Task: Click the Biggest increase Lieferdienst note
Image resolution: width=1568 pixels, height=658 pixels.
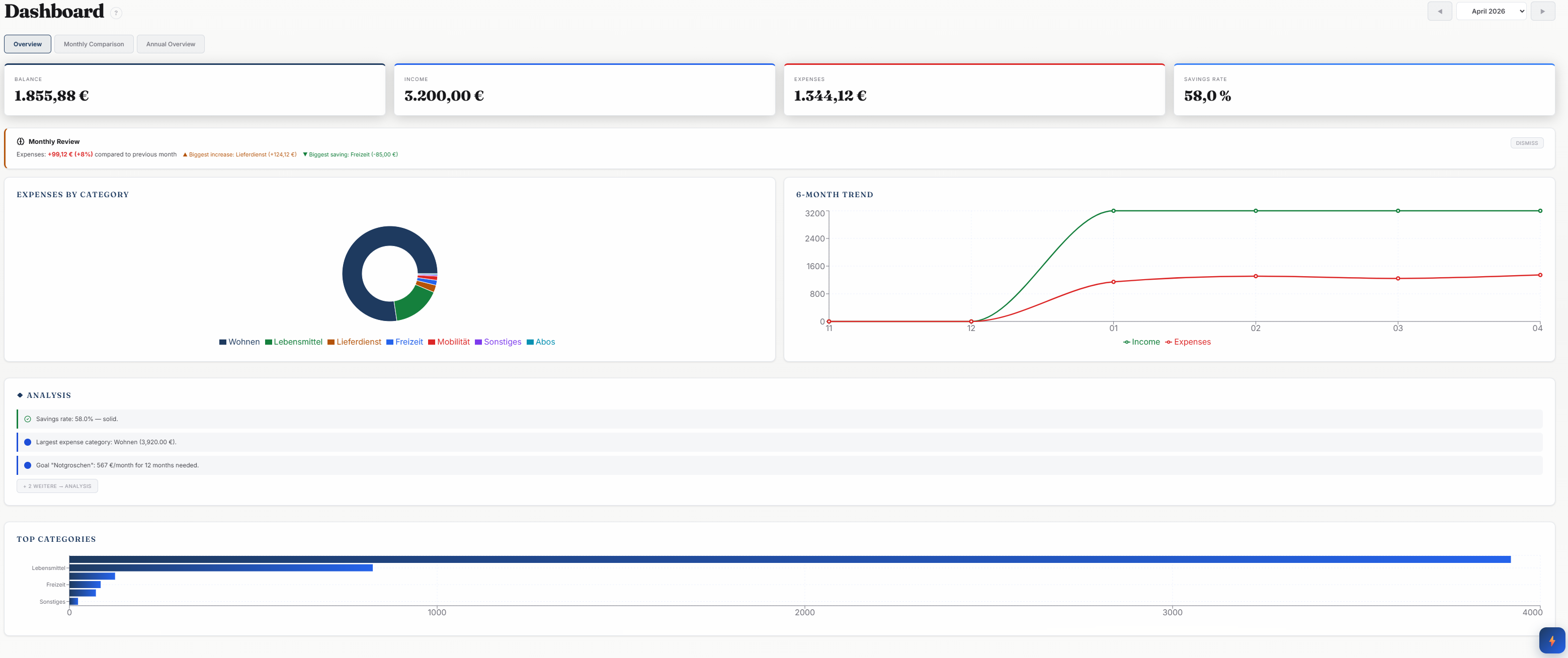Action: point(240,154)
